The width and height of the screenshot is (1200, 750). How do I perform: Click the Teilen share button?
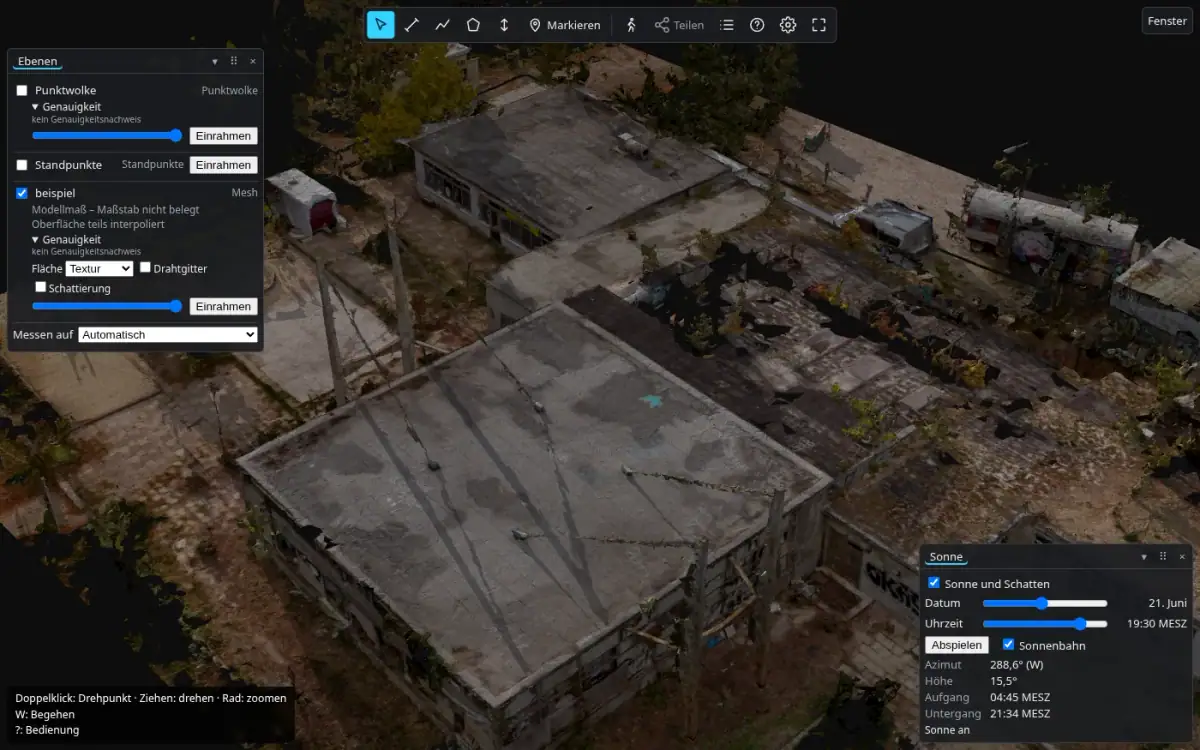(x=679, y=25)
